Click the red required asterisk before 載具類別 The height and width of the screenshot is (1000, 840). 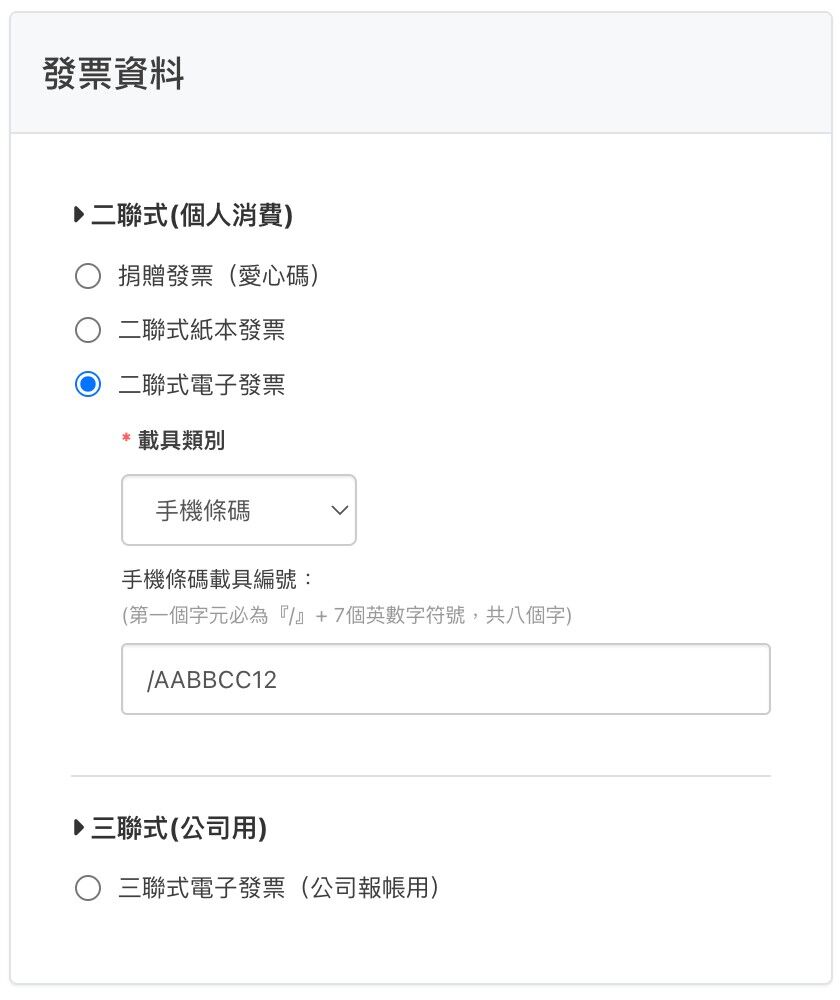[126, 440]
